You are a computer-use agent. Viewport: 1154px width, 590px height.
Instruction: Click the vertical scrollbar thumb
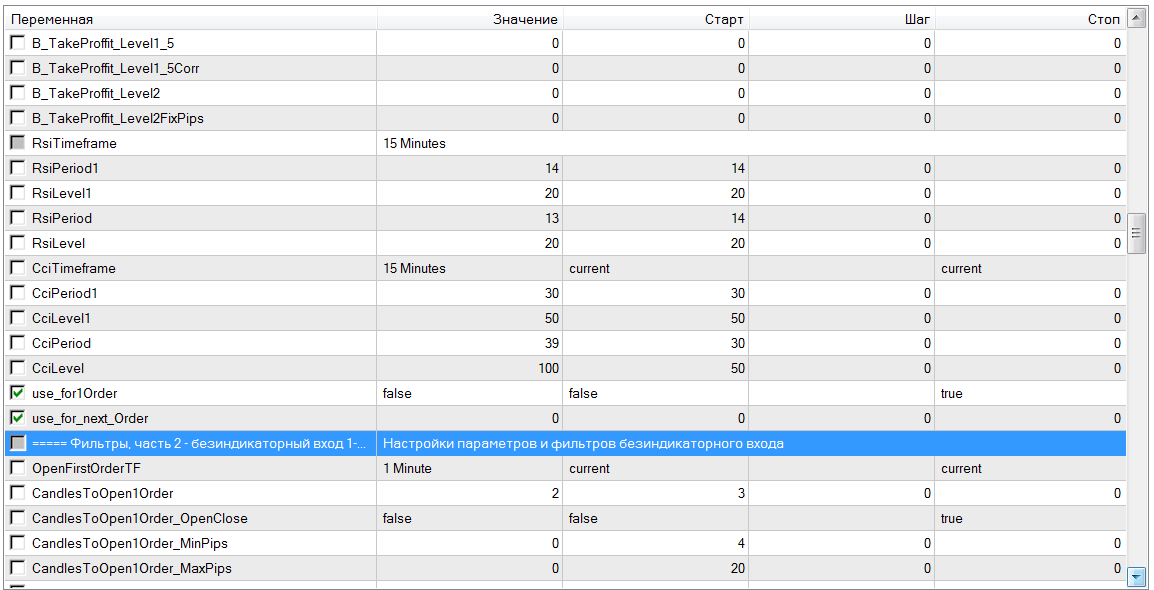(1136, 233)
